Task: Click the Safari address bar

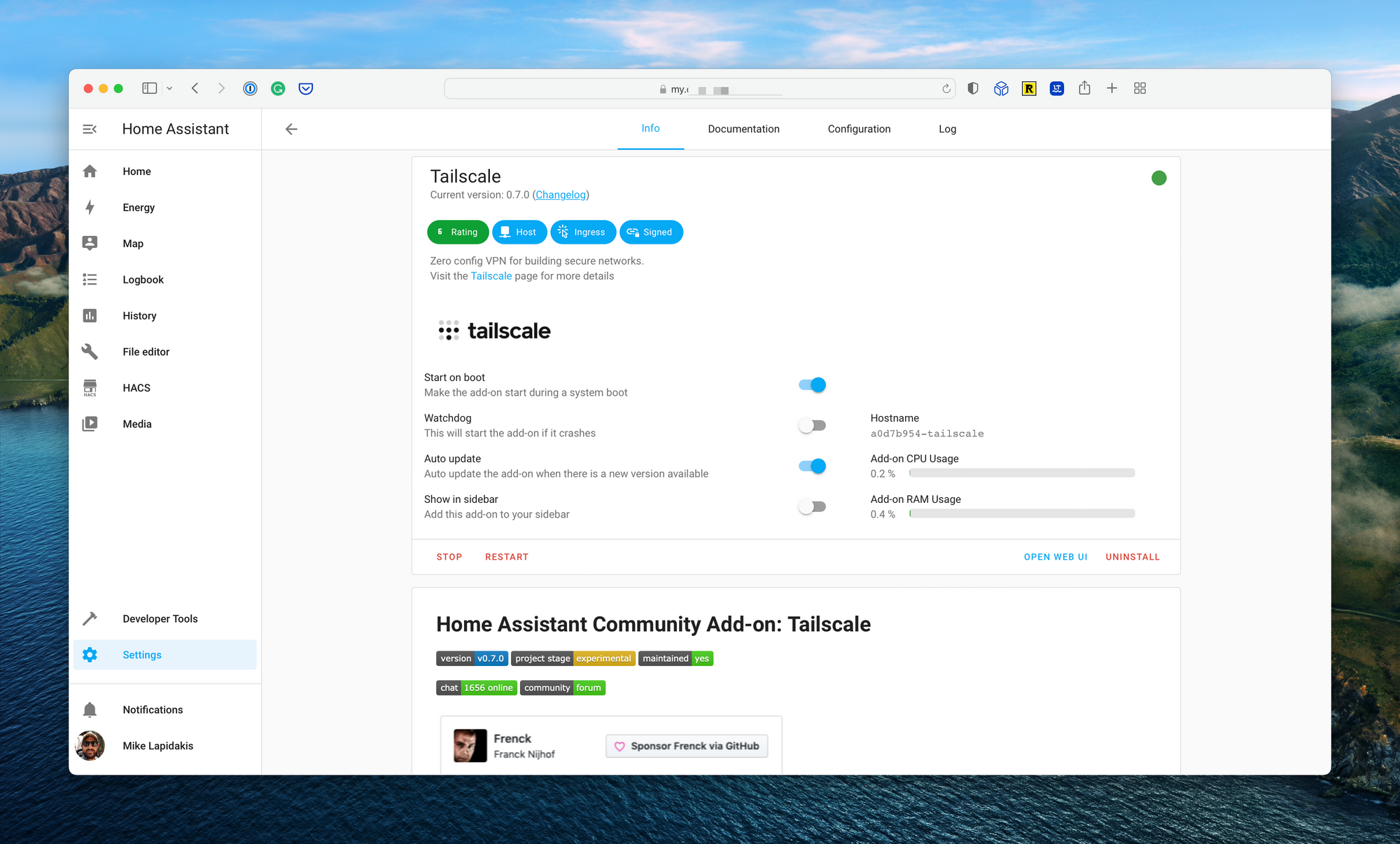Action: (x=699, y=89)
